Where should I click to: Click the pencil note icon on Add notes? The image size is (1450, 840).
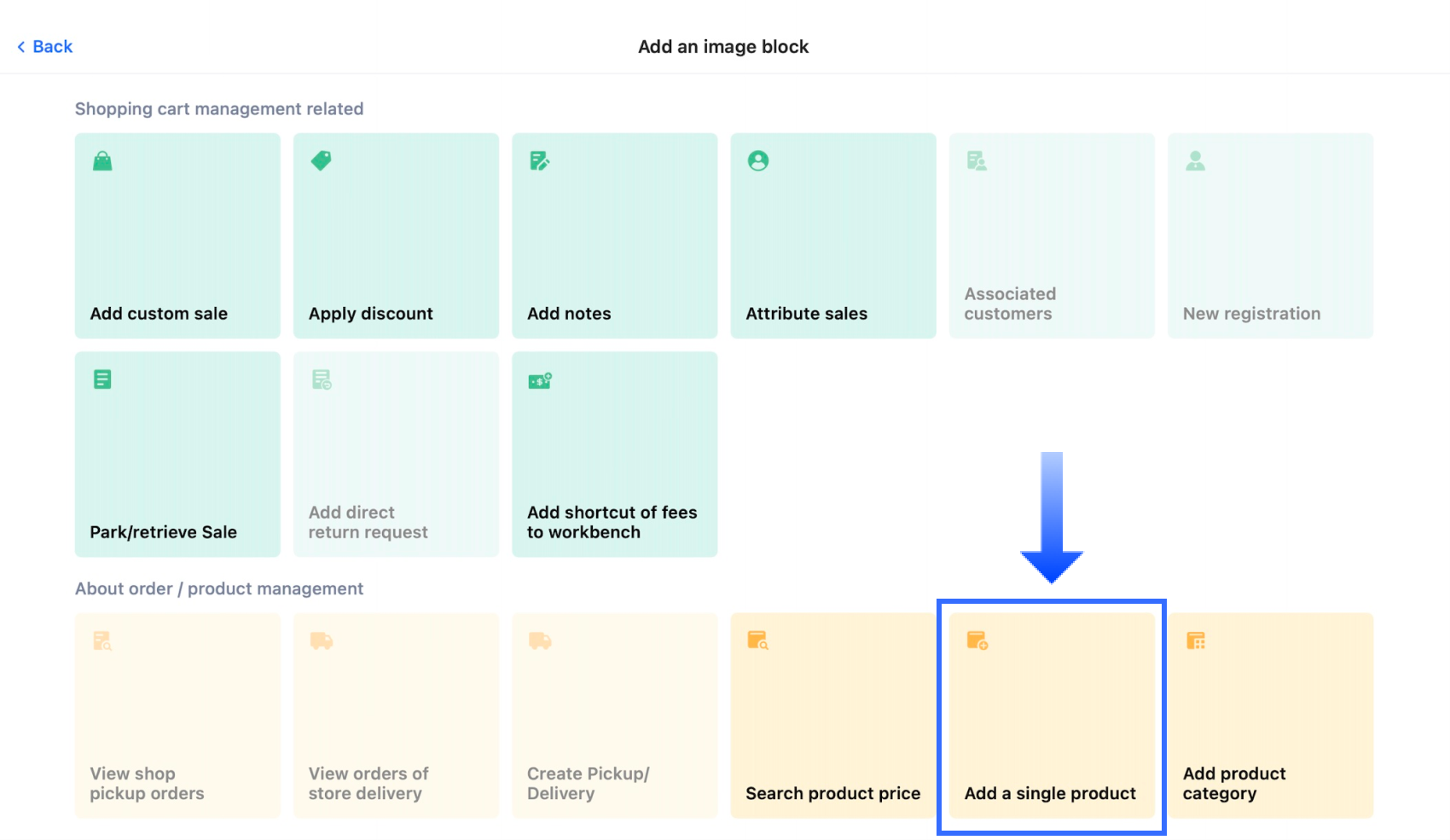[x=539, y=160]
